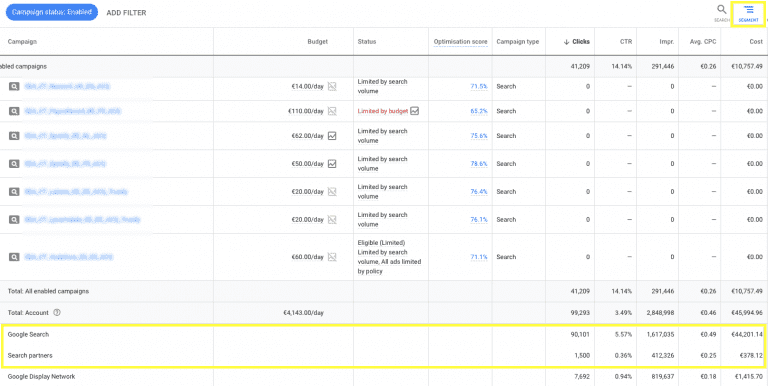The image size is (768, 386).
Task: Click the Google Search segment row label
Action: pyautogui.click(x=28, y=334)
